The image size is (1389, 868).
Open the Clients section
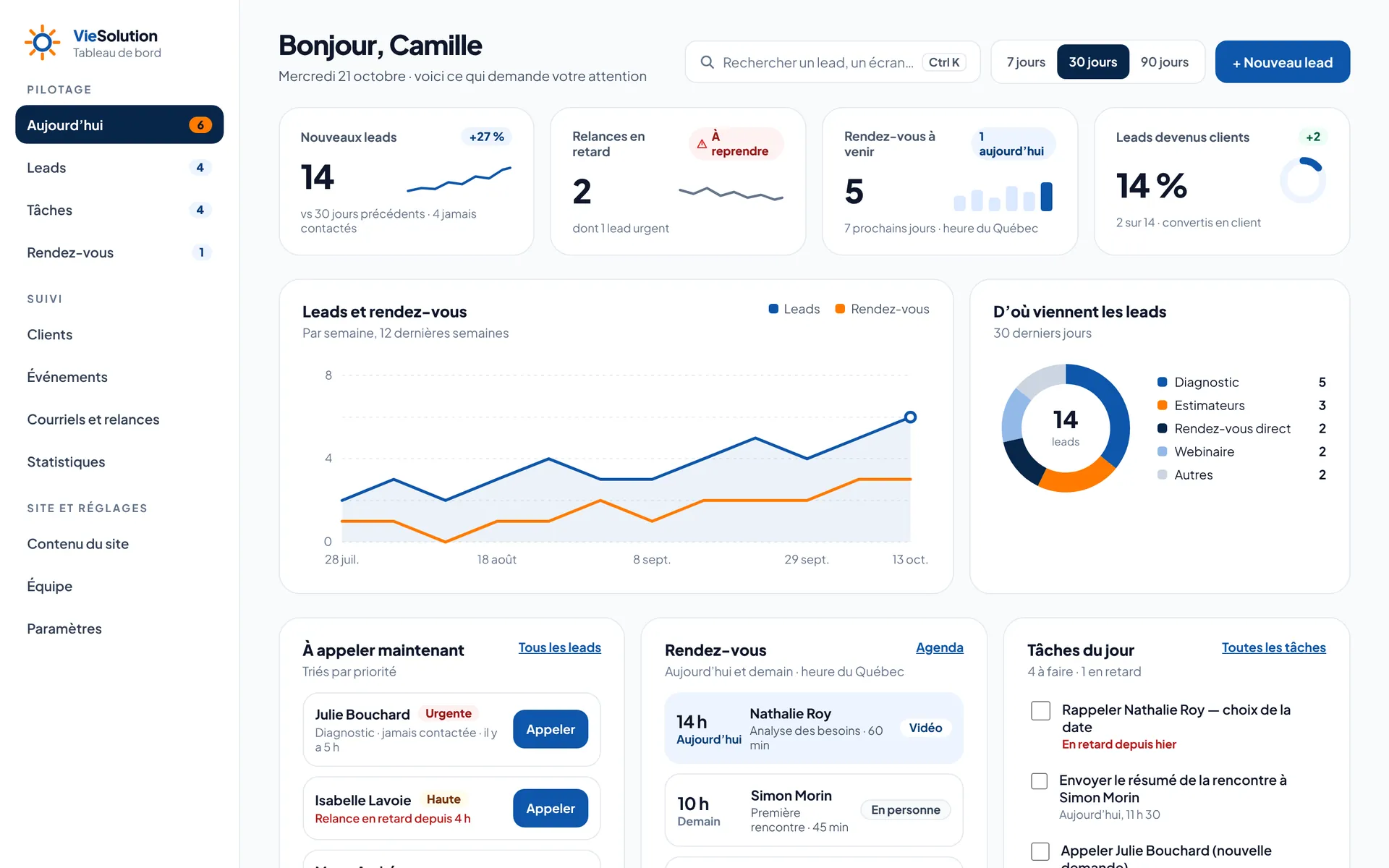pos(119,334)
